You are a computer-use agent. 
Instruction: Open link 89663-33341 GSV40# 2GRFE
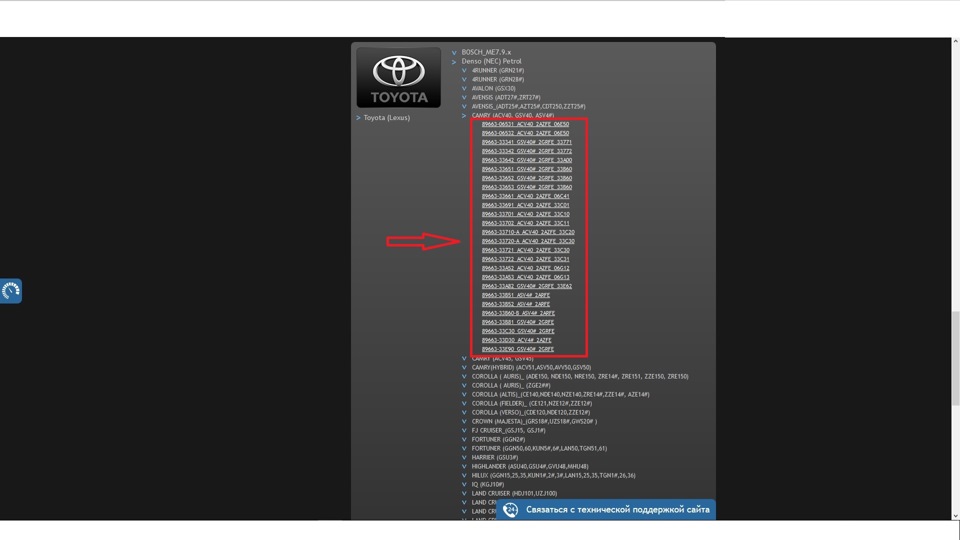(x=527, y=142)
